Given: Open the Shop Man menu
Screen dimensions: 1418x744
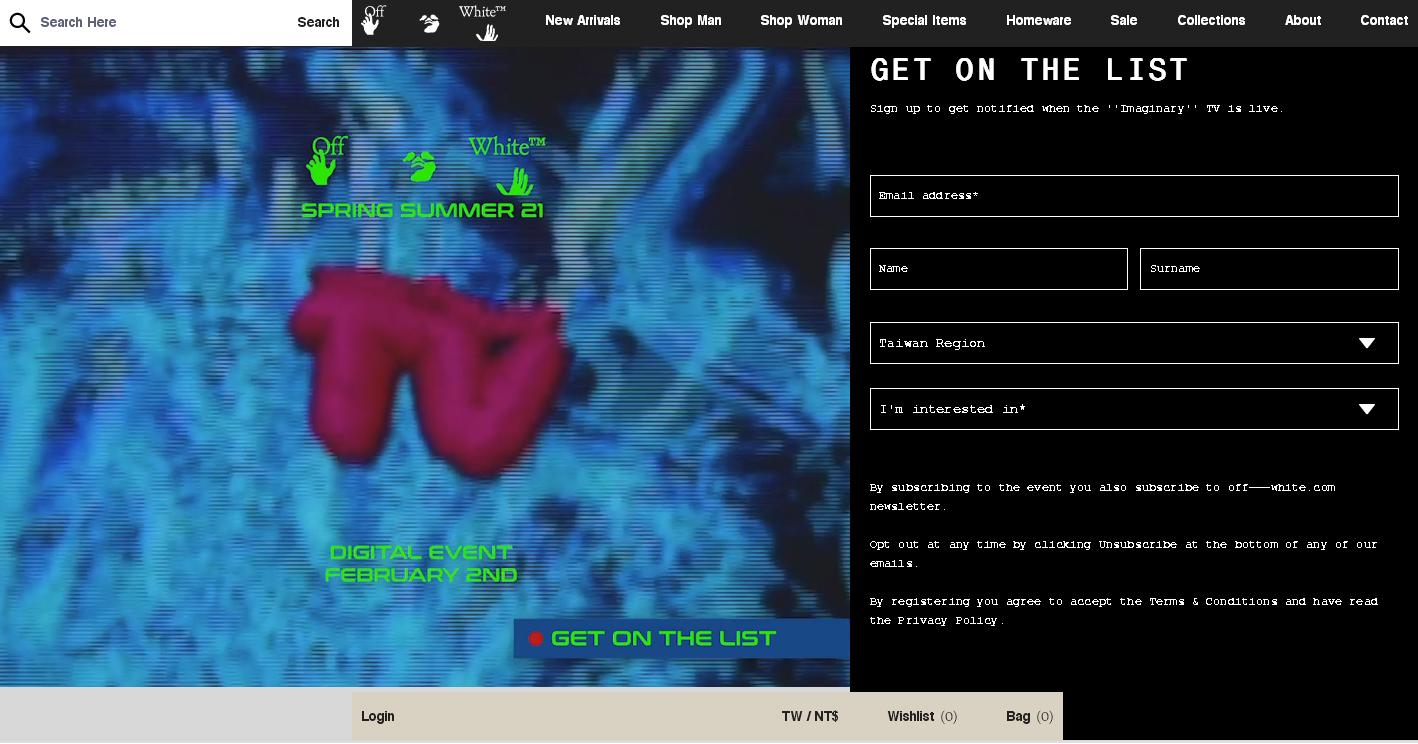Looking at the screenshot, I should (690, 20).
